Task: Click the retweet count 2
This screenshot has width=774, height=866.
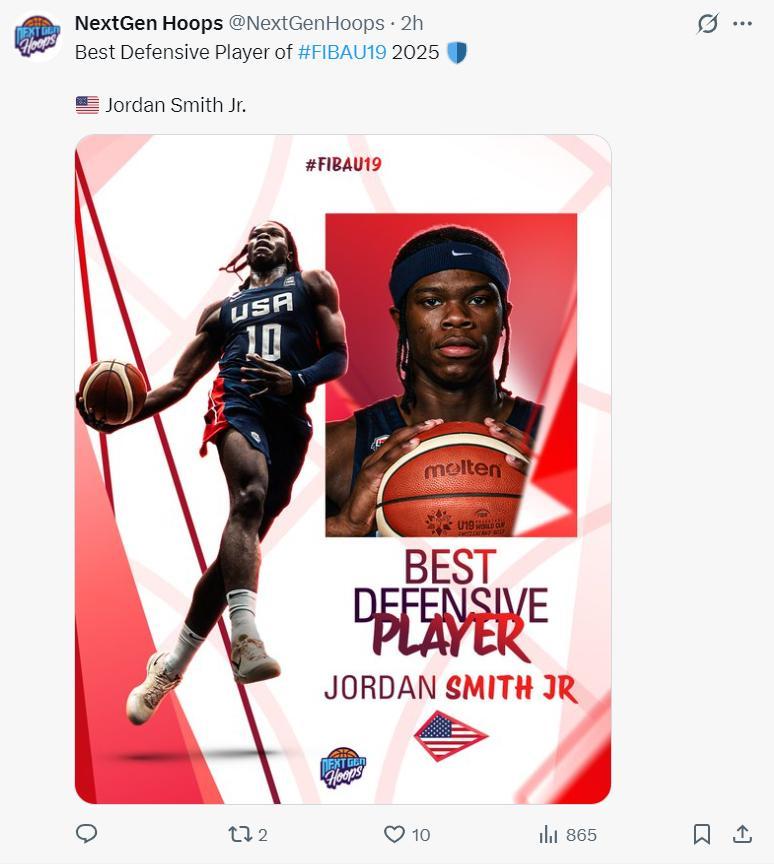Action: (x=262, y=835)
